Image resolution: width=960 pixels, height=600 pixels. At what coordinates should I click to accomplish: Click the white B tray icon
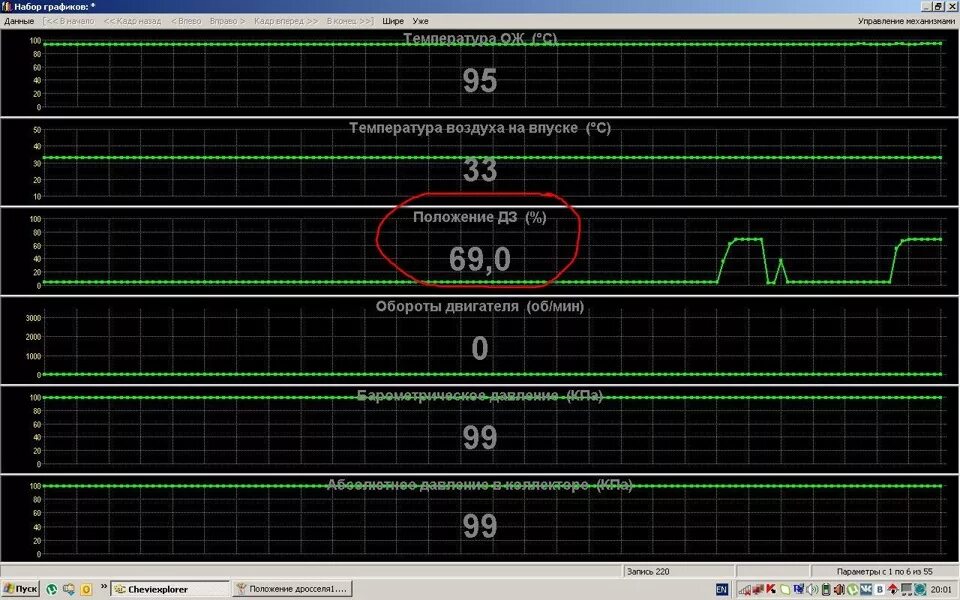coord(880,590)
